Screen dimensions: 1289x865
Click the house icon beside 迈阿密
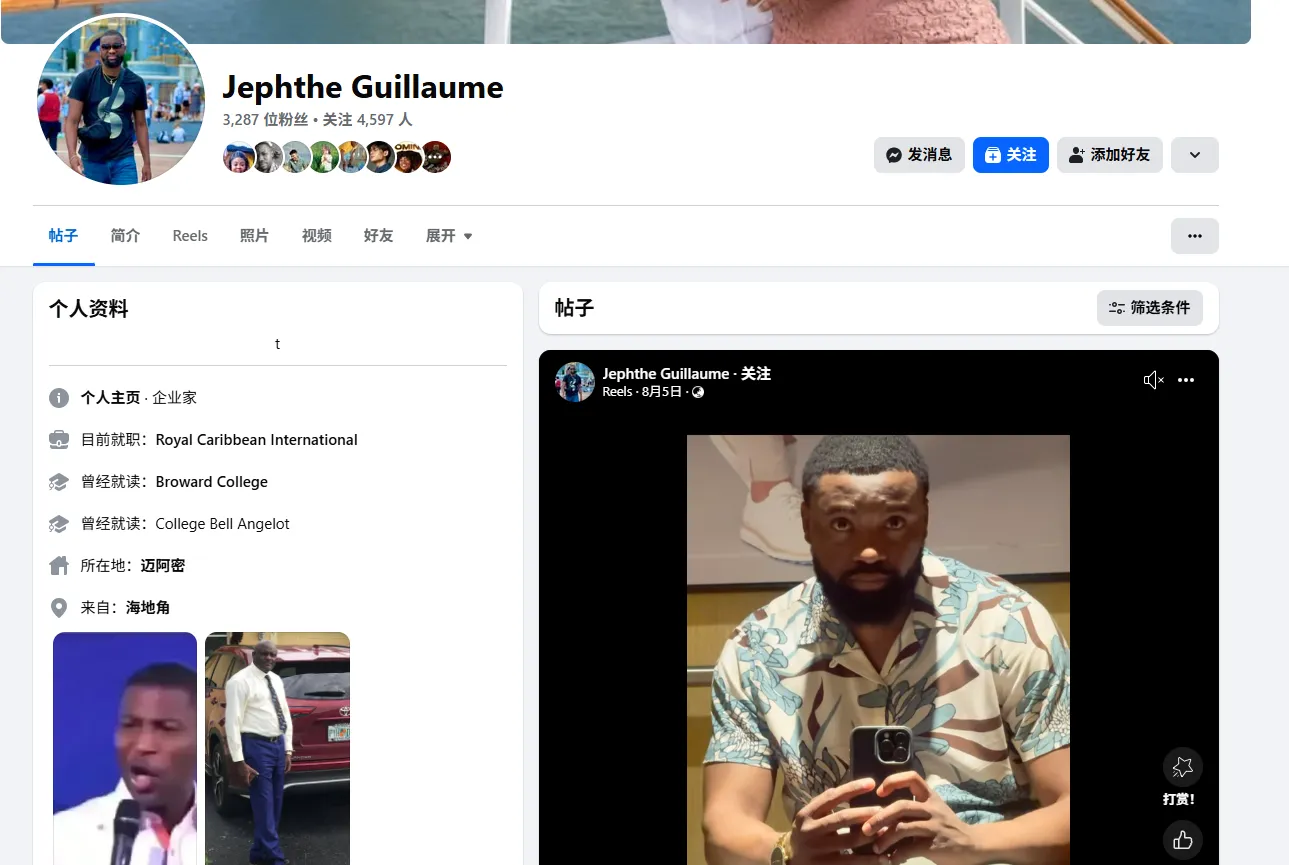tap(58, 565)
